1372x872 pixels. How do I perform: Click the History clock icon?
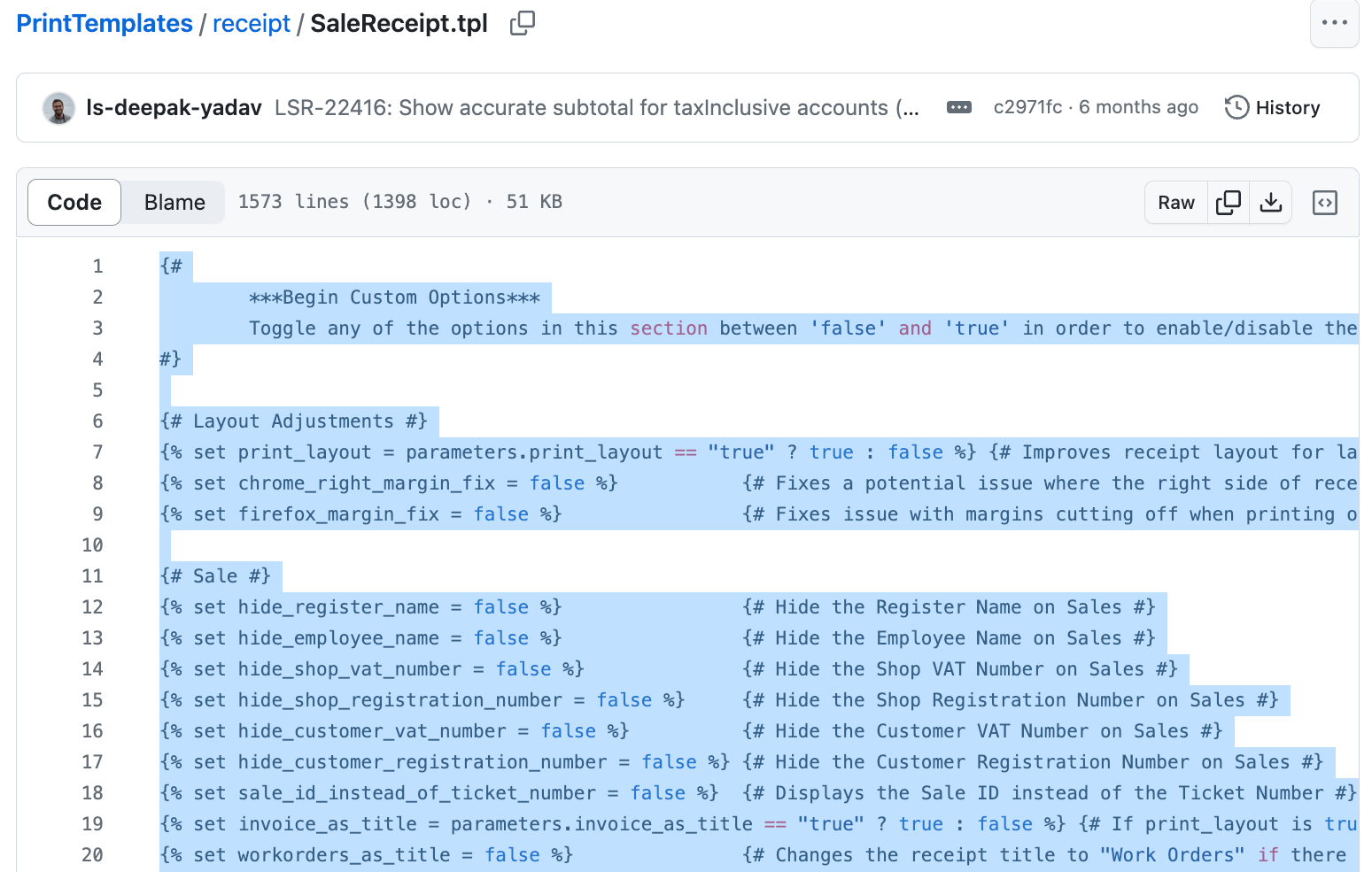coord(1235,107)
